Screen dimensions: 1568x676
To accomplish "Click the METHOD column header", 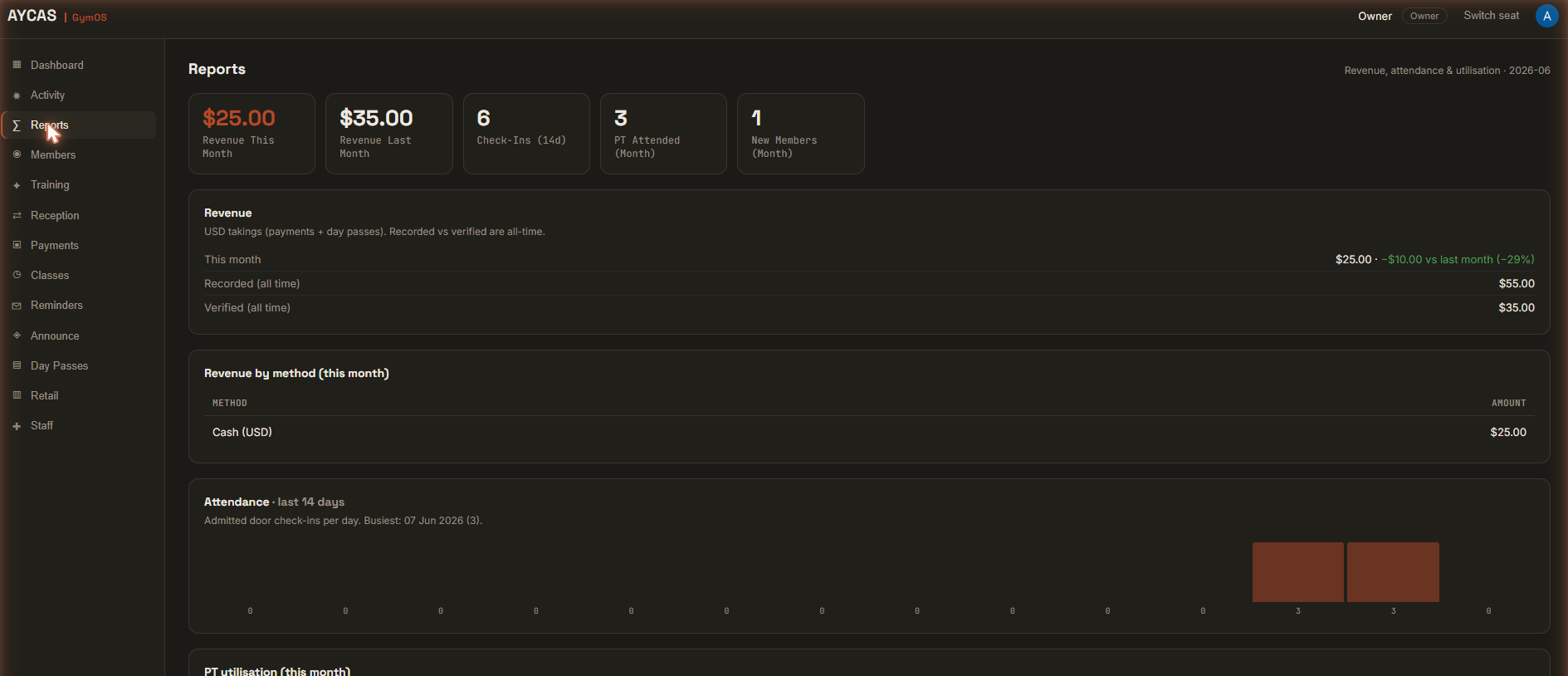I will coord(230,403).
